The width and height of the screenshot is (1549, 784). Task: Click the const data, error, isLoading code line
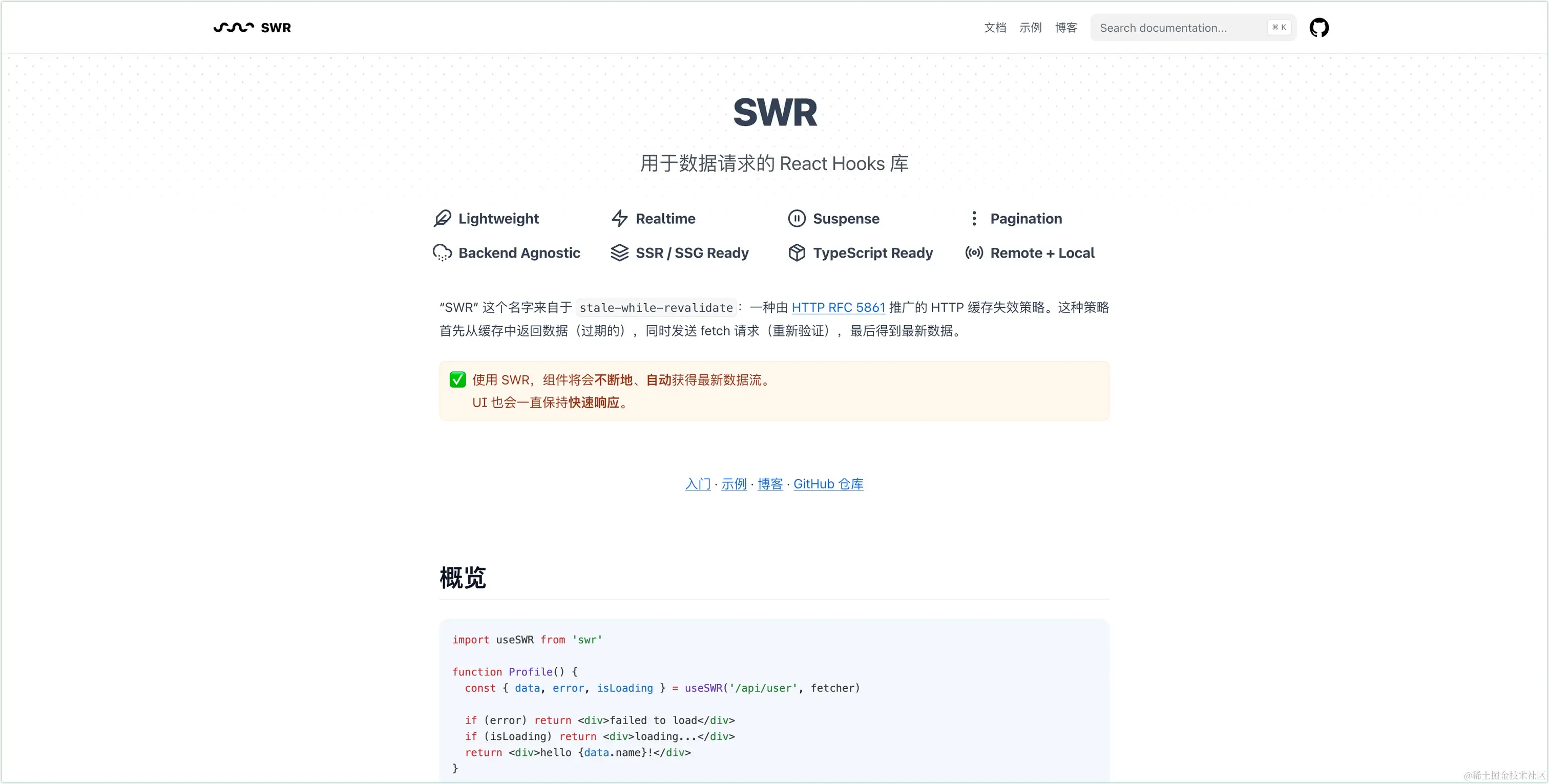click(662, 688)
